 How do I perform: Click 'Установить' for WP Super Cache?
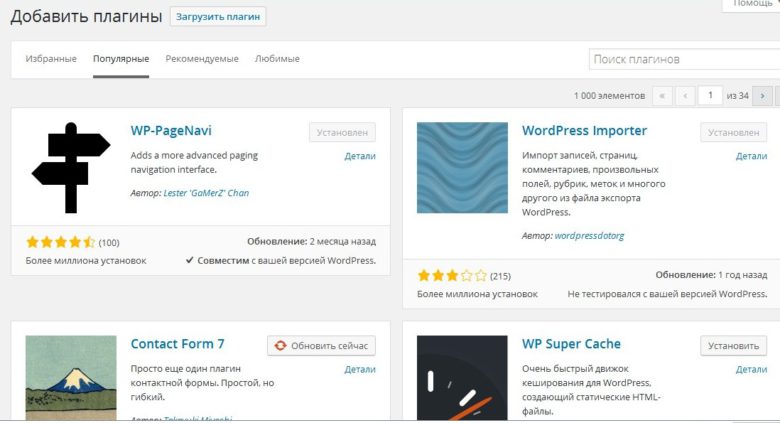point(734,346)
